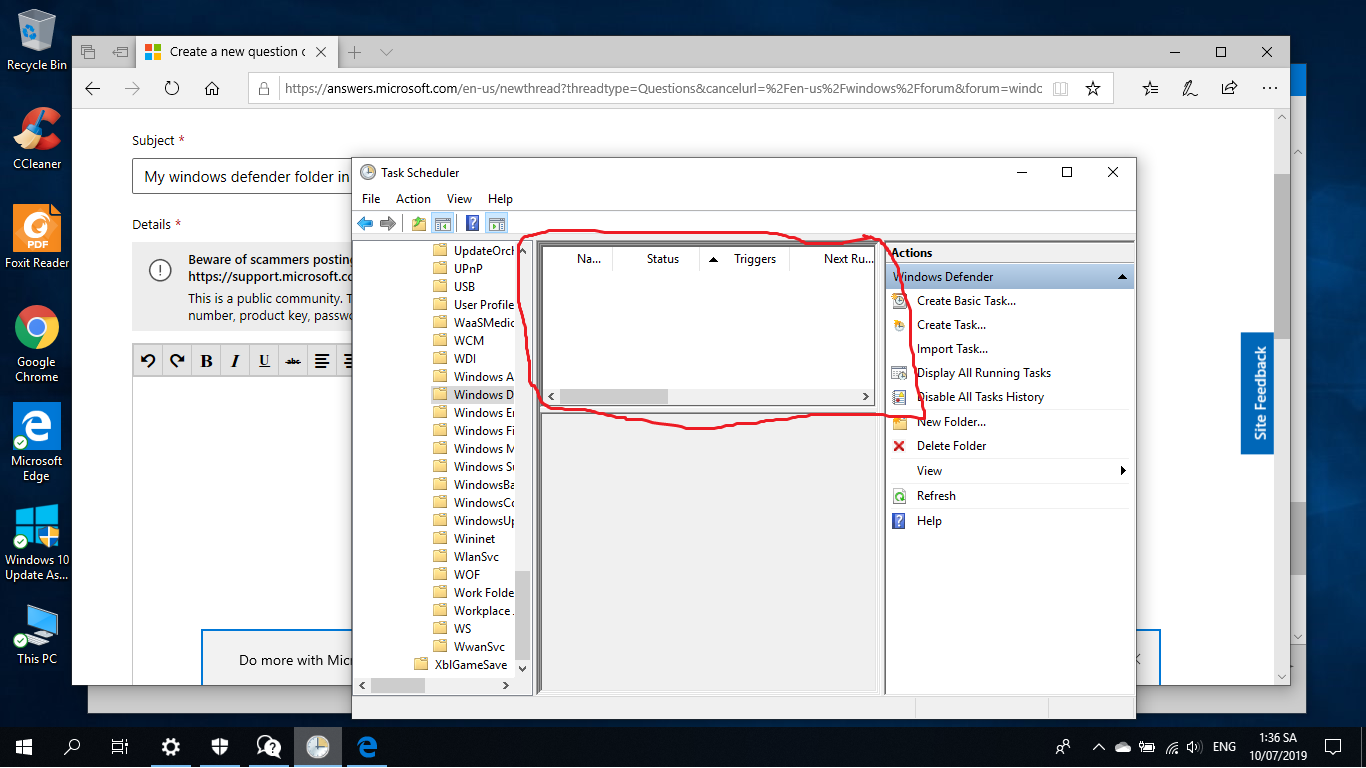This screenshot has width=1366, height=768.
Task: Open the Action Center notification icon
Action: pyautogui.click(x=1333, y=746)
